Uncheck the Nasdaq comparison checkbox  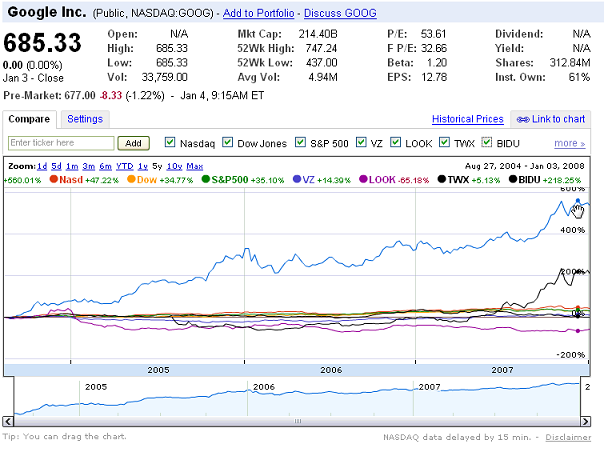coord(170,142)
